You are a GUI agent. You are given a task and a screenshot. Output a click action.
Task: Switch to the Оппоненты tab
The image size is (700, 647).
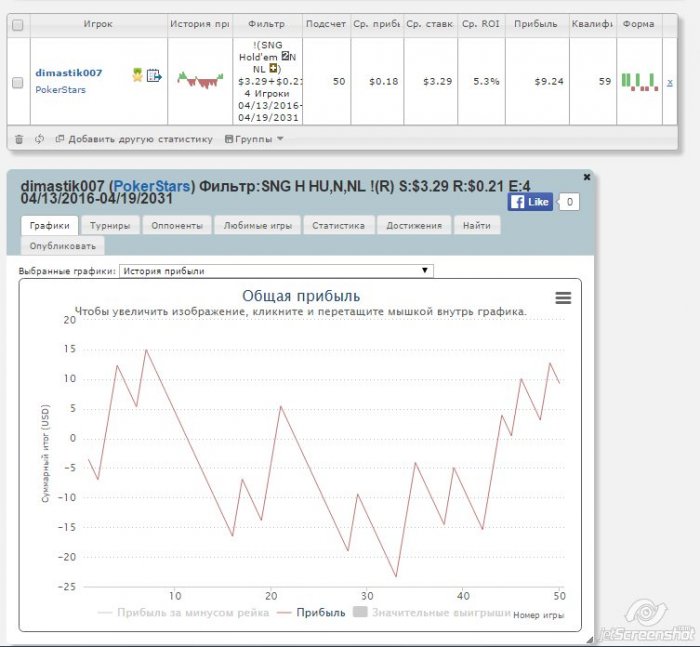click(x=177, y=225)
